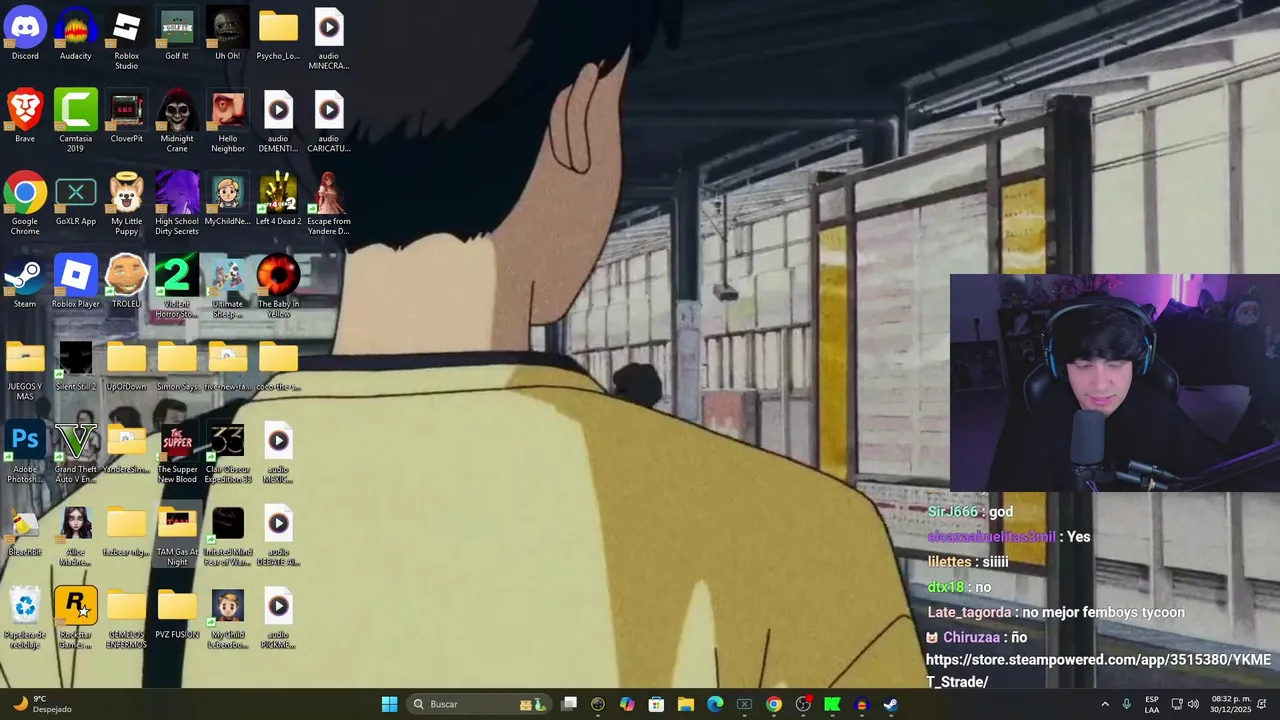
Task: Select Clair Obscur Expedition 33 icon
Action: pos(227,453)
